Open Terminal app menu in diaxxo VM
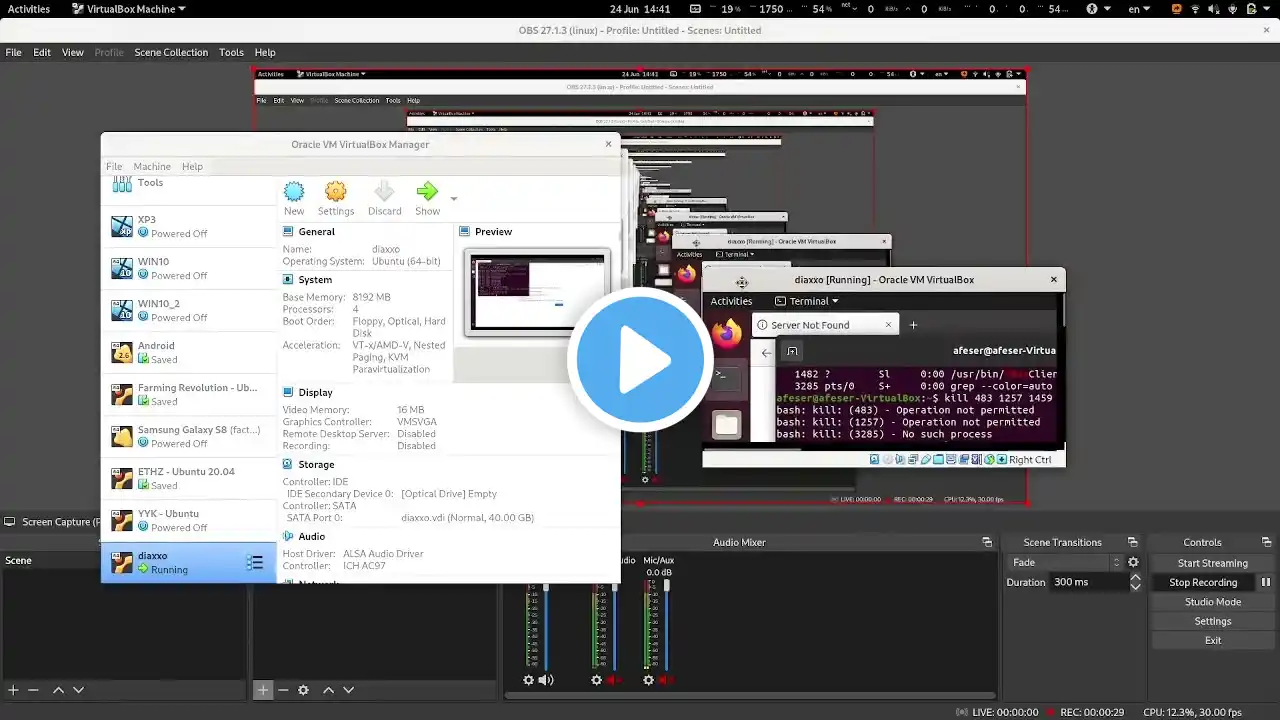The image size is (1280, 720). (807, 301)
